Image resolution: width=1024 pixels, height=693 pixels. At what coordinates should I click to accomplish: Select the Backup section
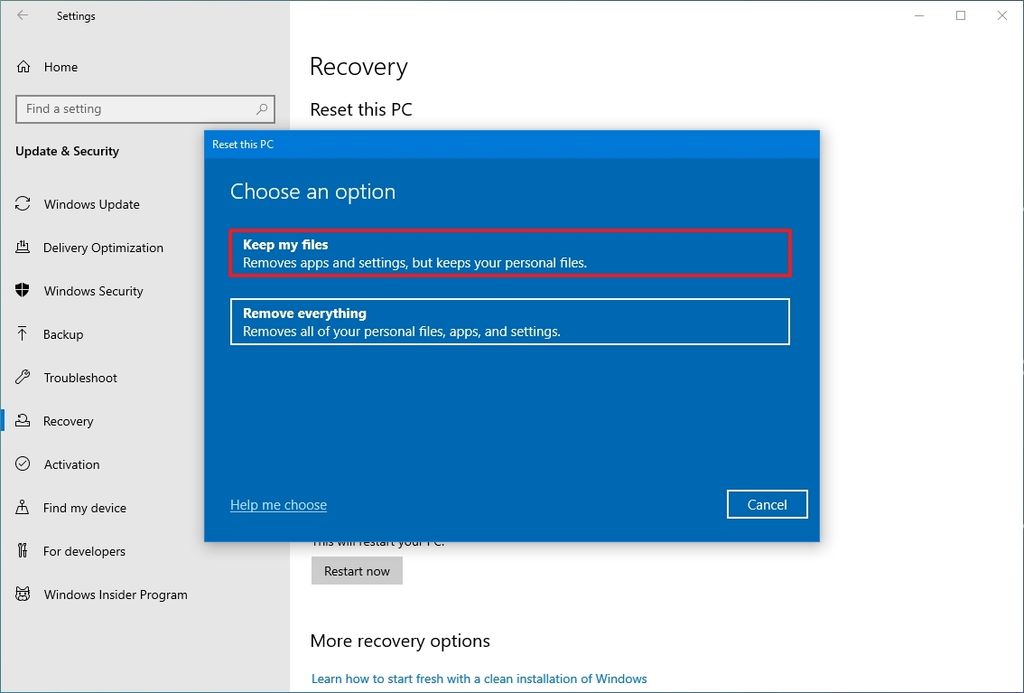(x=63, y=334)
